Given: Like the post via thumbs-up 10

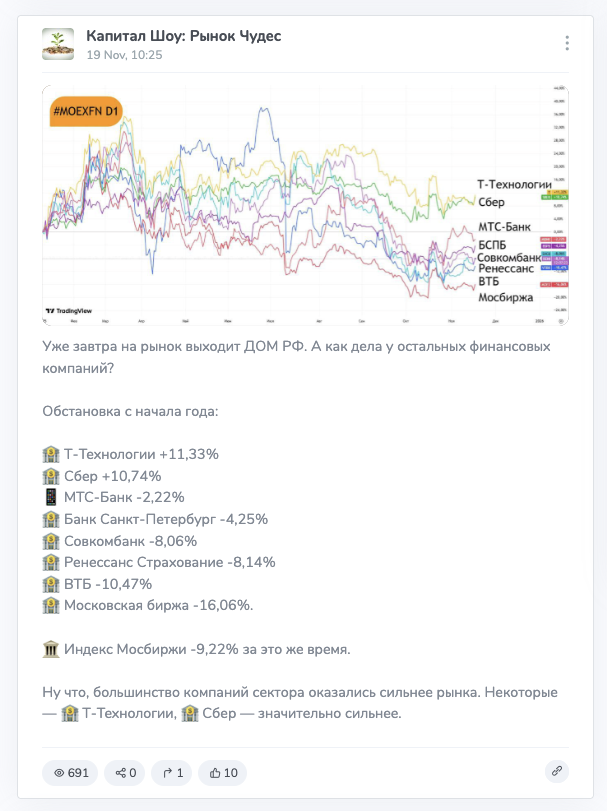Looking at the screenshot, I should (223, 772).
